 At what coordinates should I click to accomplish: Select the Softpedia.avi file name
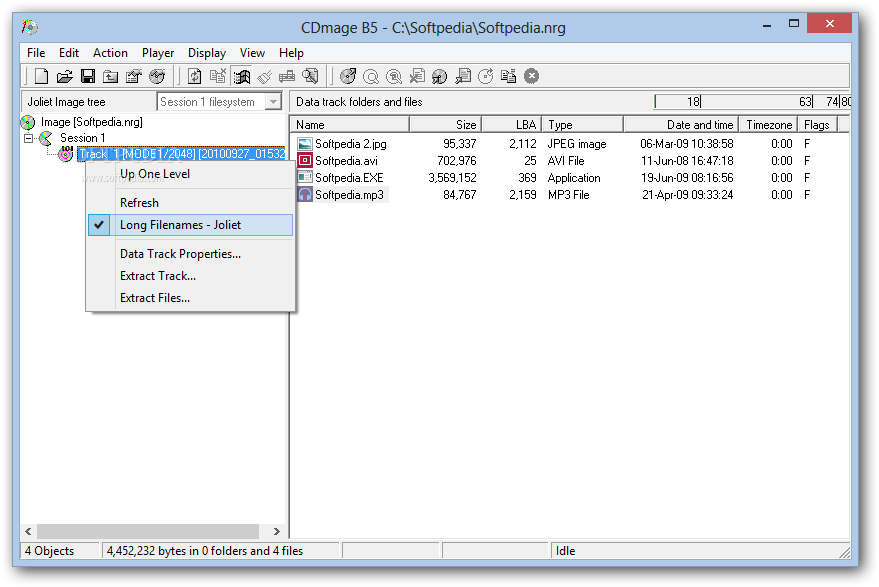(346, 161)
